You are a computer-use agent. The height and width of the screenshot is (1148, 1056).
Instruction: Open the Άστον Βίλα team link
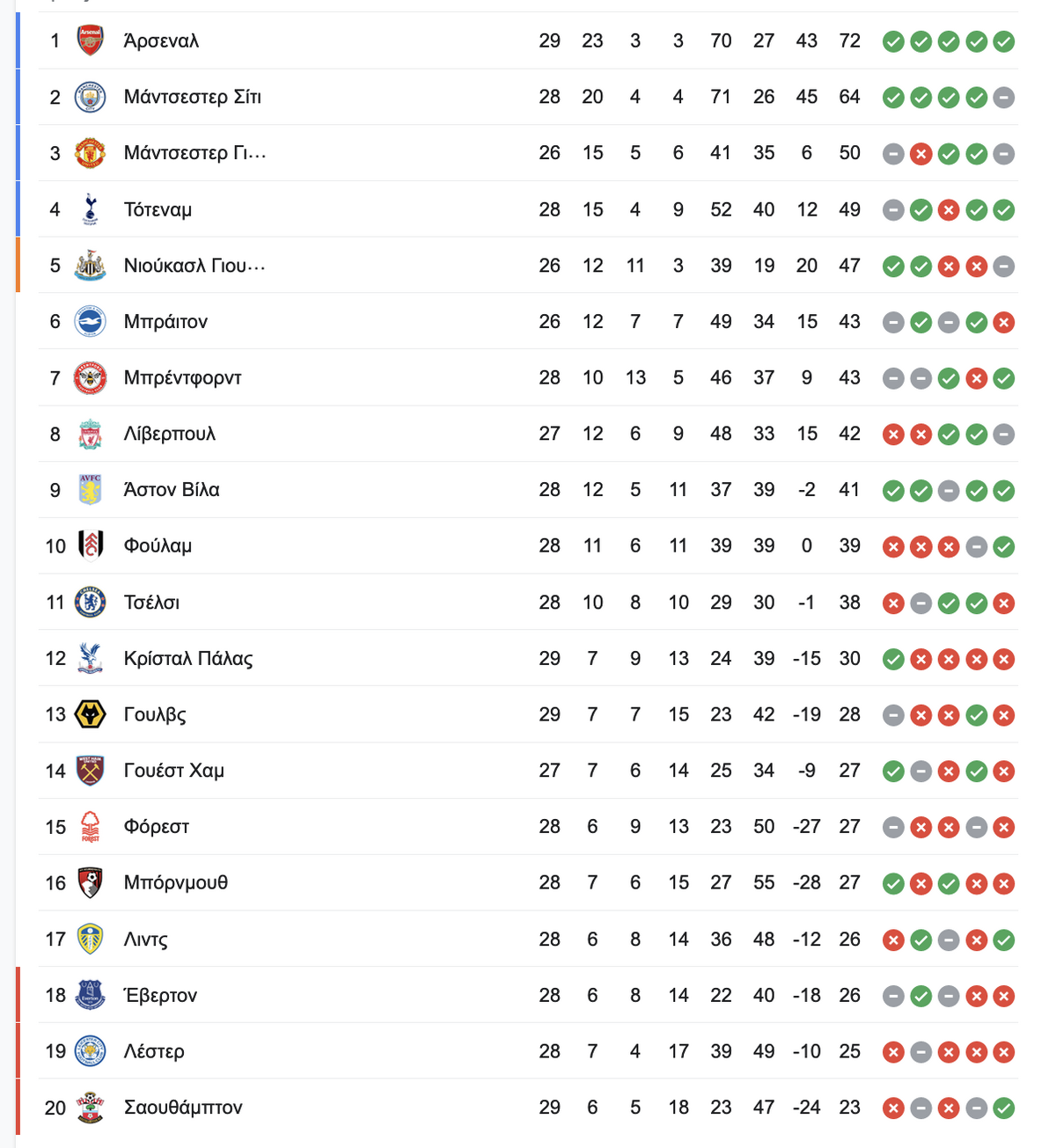point(172,490)
